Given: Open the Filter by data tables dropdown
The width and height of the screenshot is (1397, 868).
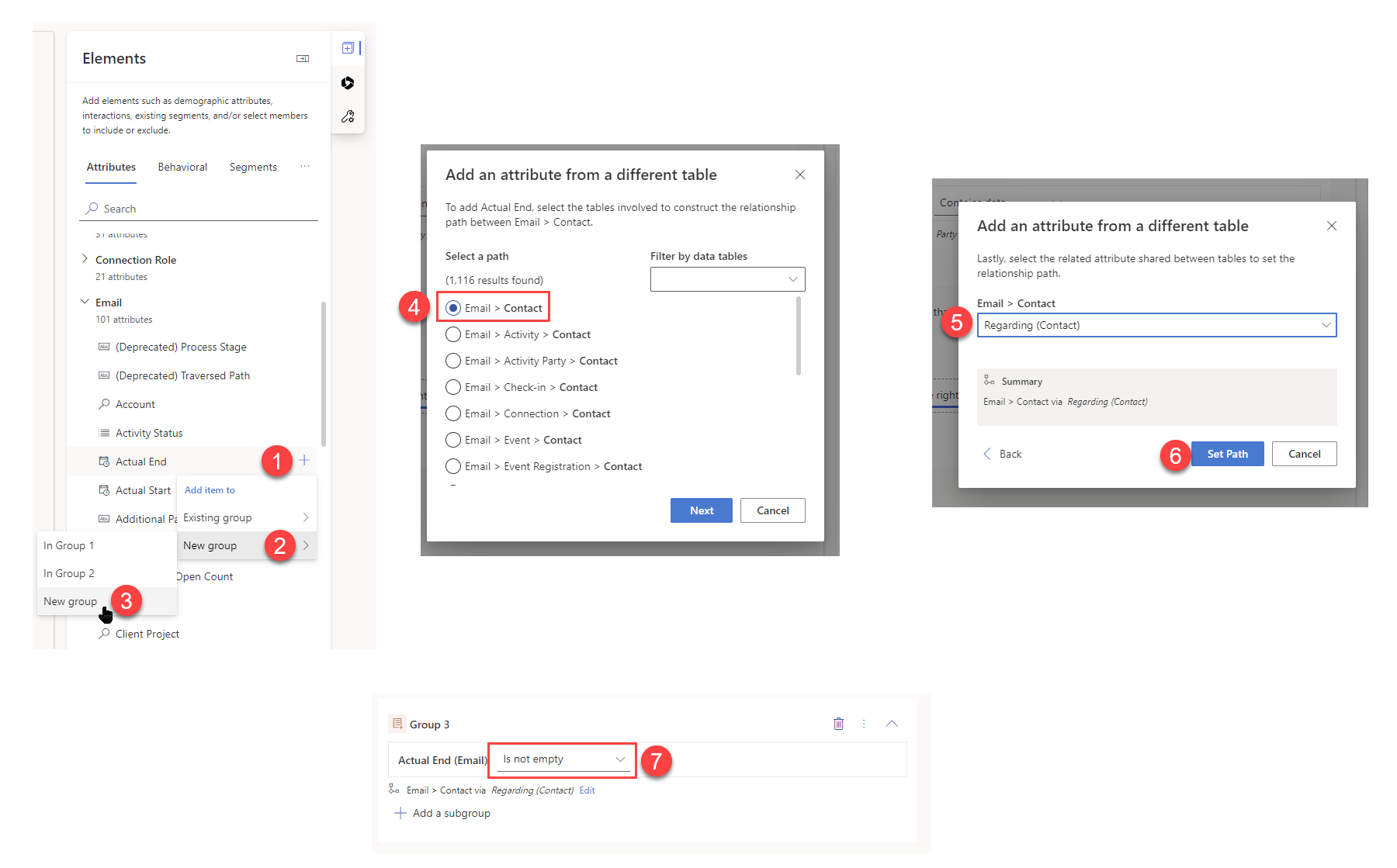Looking at the screenshot, I should pos(727,279).
